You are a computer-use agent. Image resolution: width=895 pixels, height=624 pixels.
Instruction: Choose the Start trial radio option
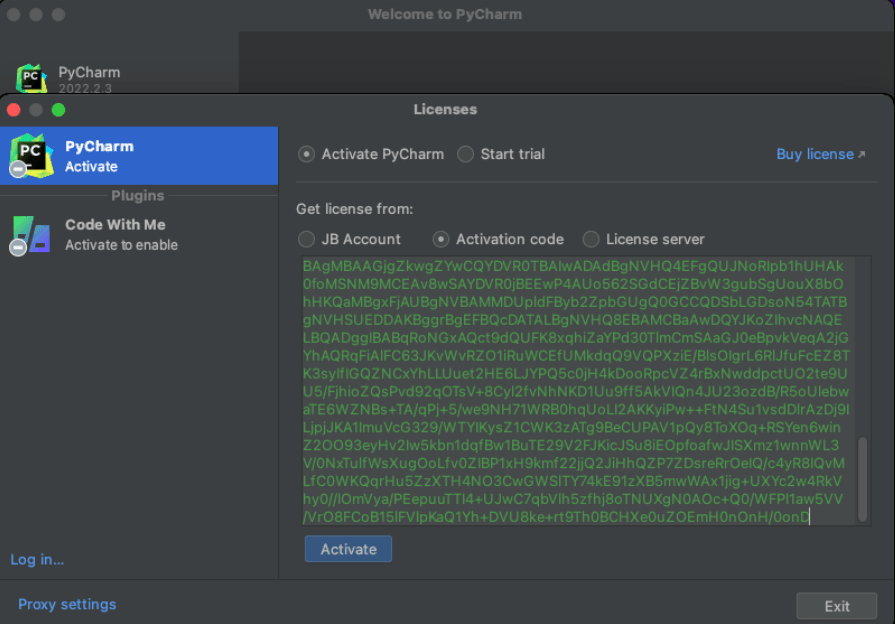pyautogui.click(x=466, y=154)
